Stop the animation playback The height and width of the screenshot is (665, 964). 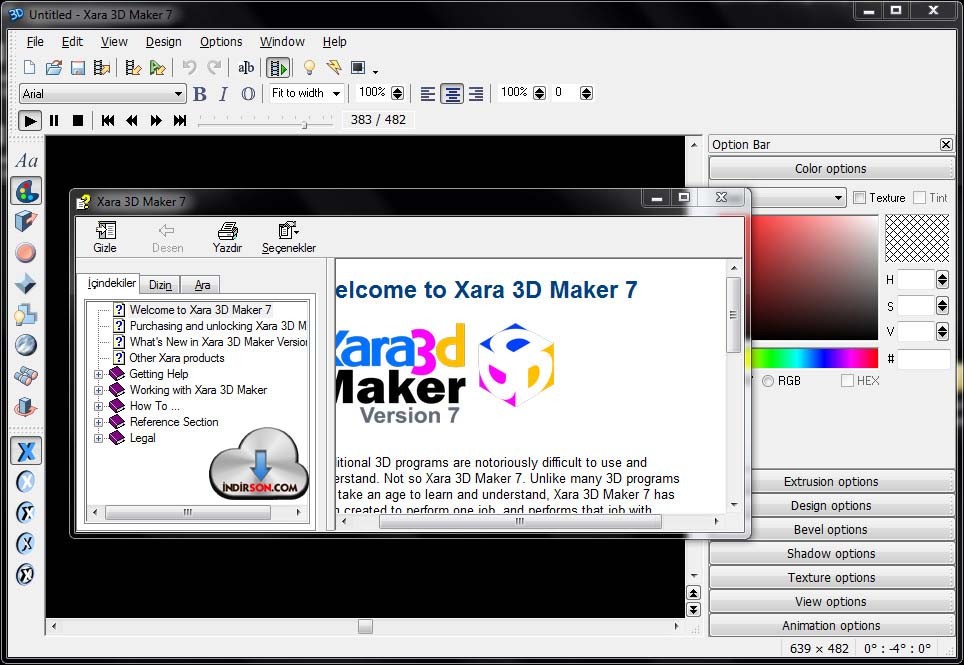[x=78, y=120]
